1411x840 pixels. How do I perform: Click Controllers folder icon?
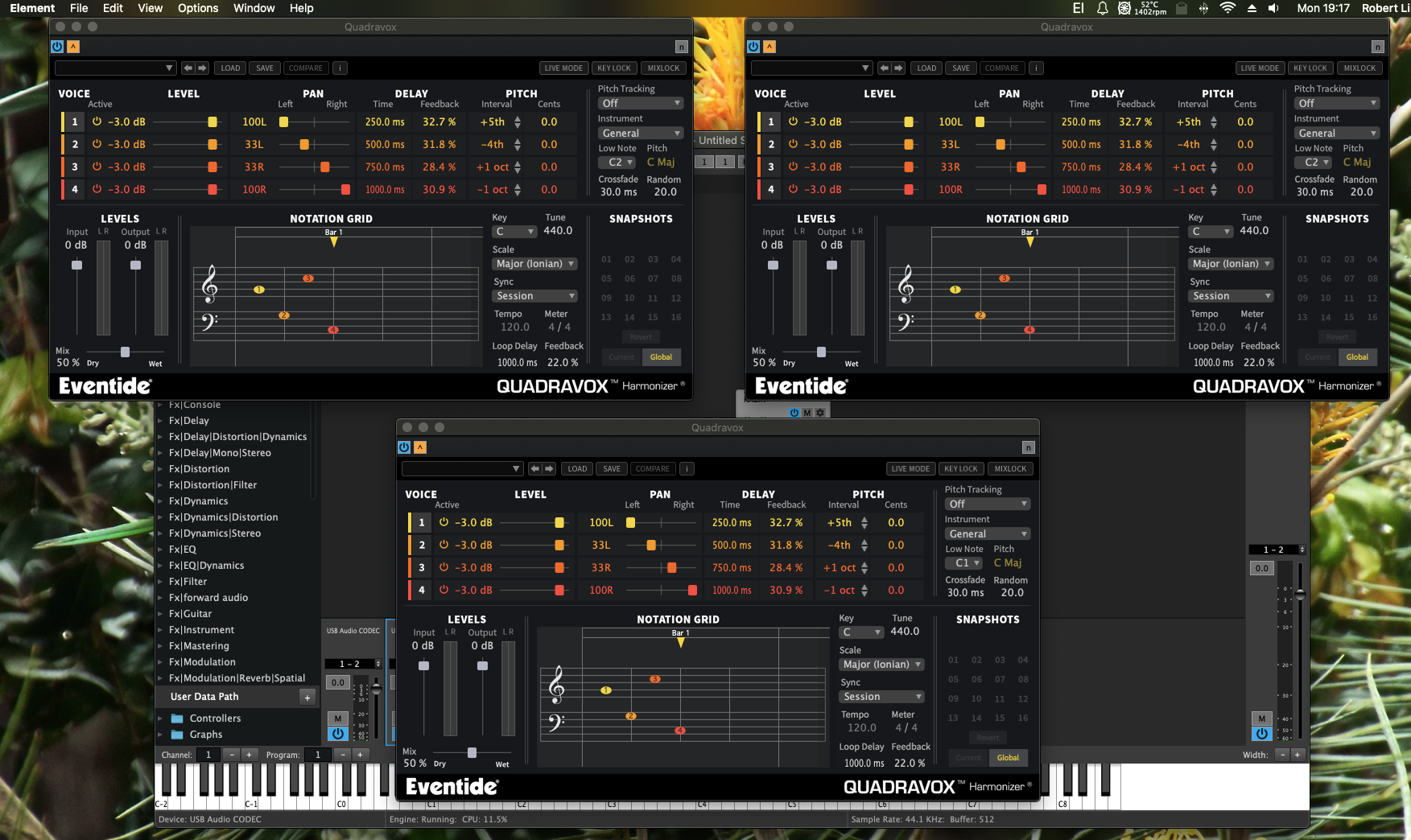pos(176,719)
